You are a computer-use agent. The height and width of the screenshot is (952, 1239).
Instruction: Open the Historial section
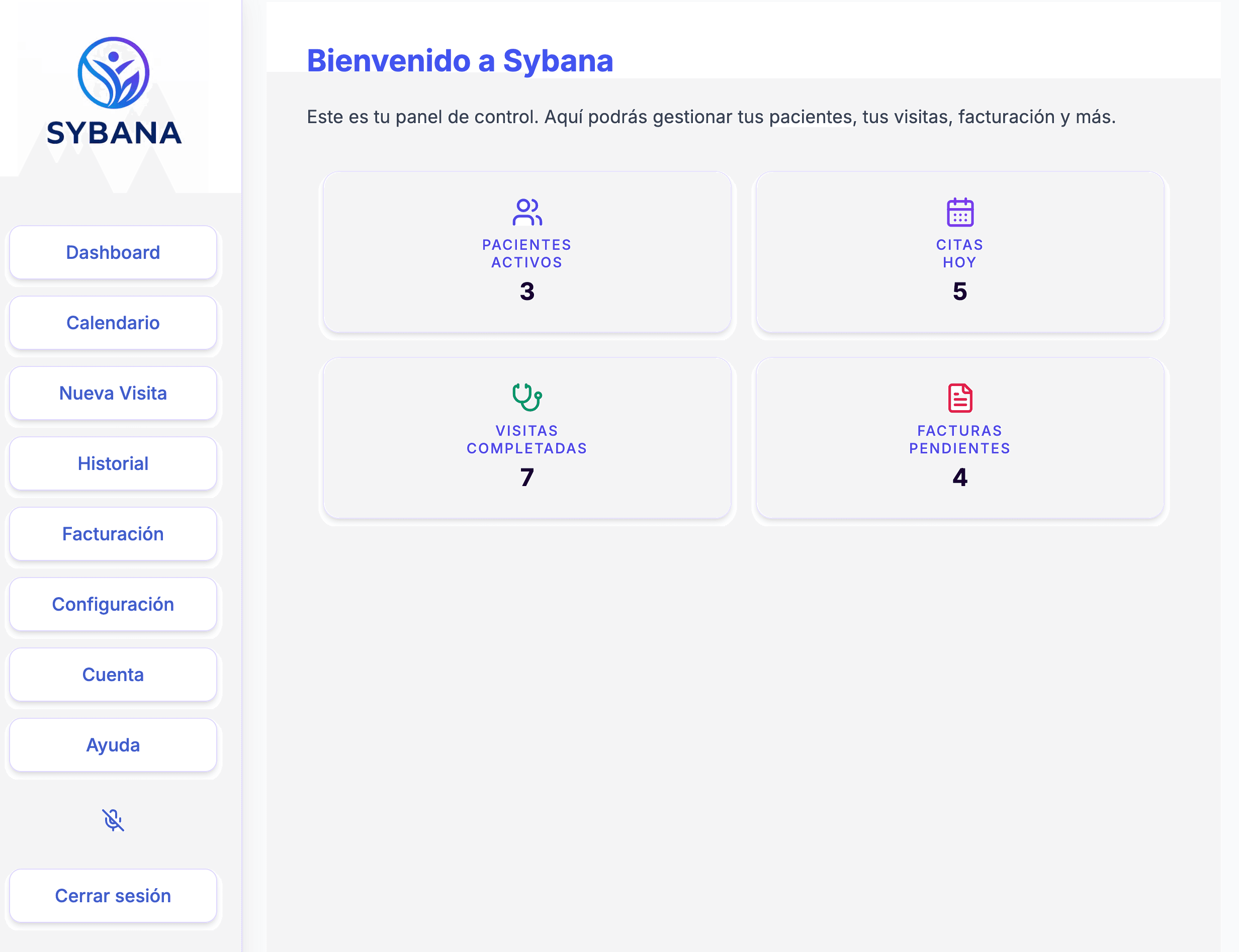tap(113, 463)
